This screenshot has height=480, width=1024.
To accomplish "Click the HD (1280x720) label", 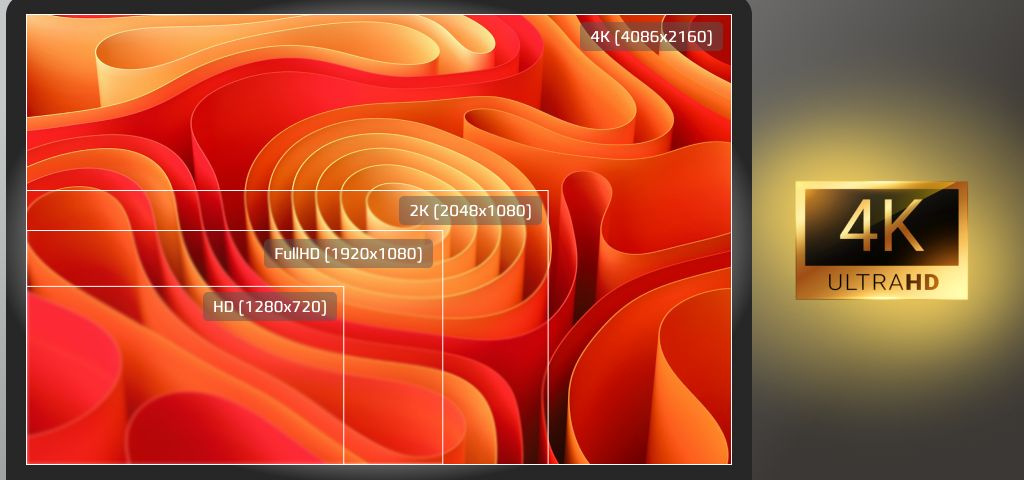I will point(270,306).
